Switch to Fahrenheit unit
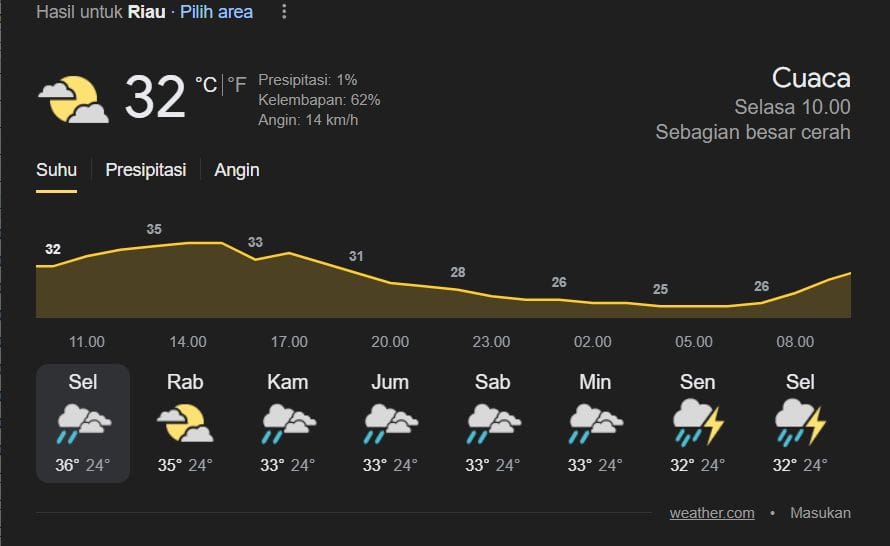 click(236, 85)
